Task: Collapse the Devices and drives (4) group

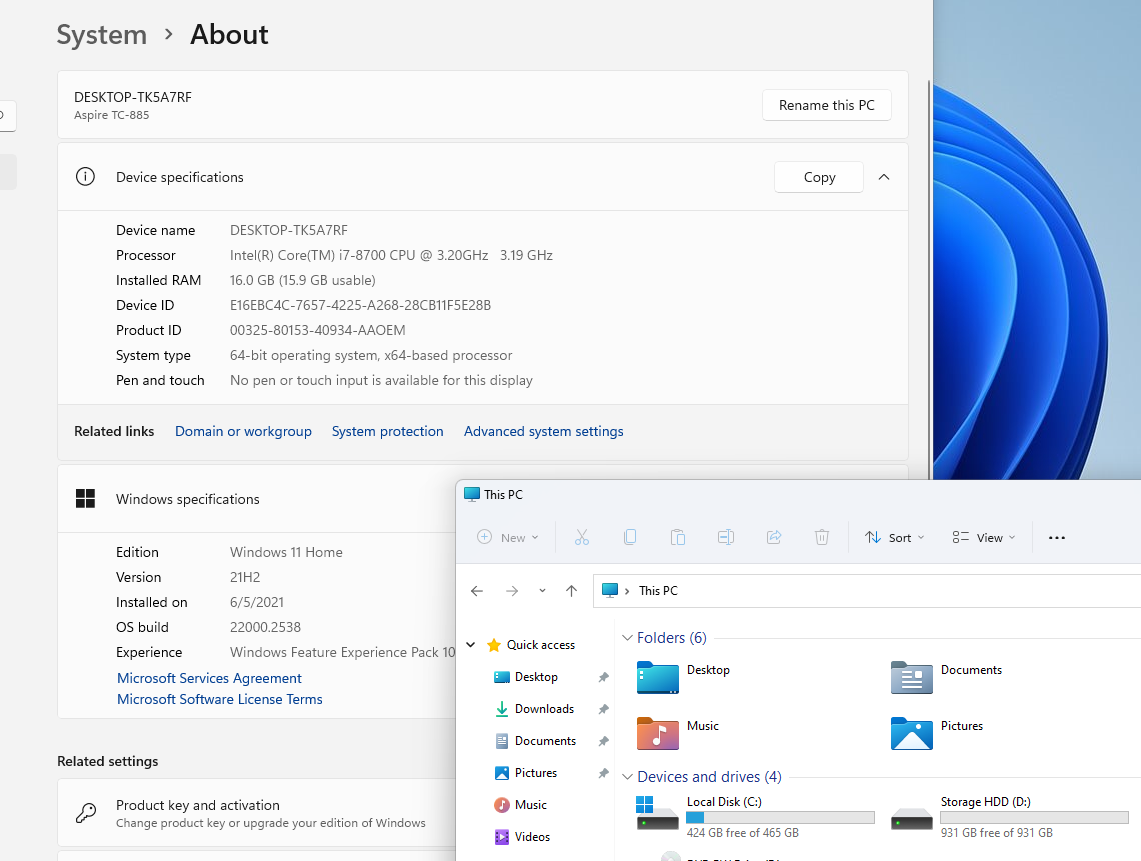Action: [x=627, y=777]
